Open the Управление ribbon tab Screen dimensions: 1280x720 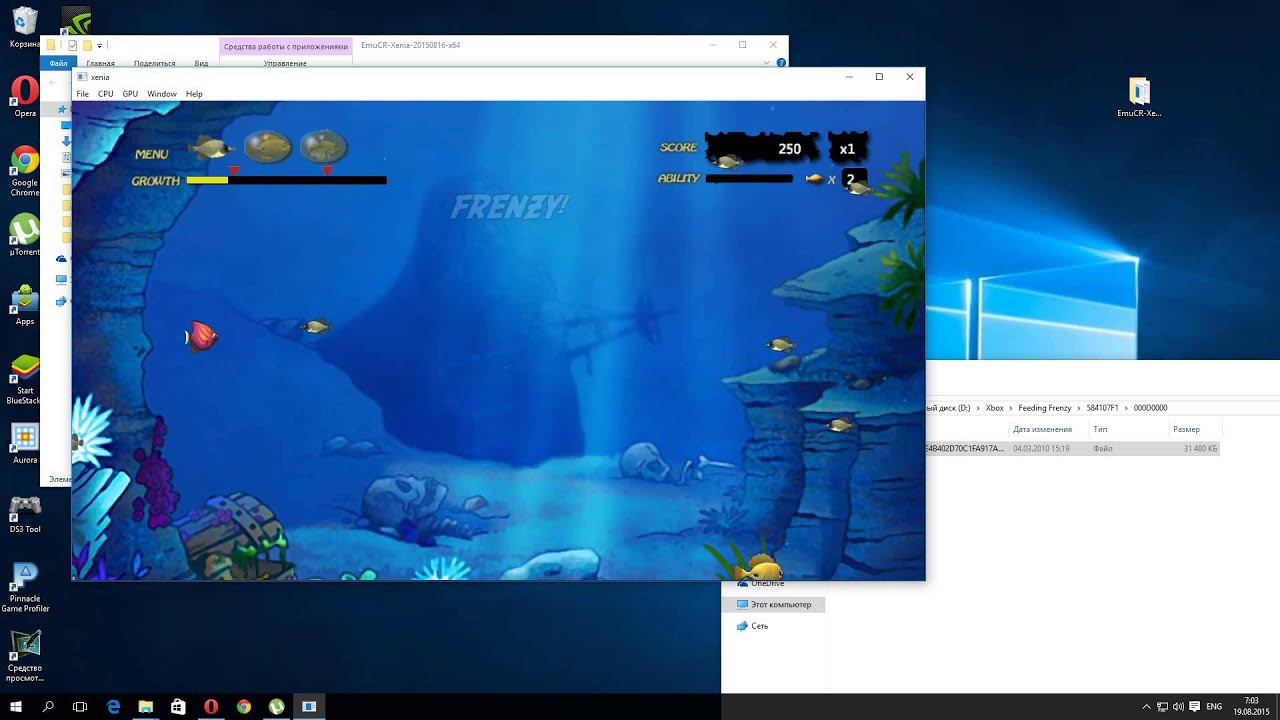click(x=285, y=63)
